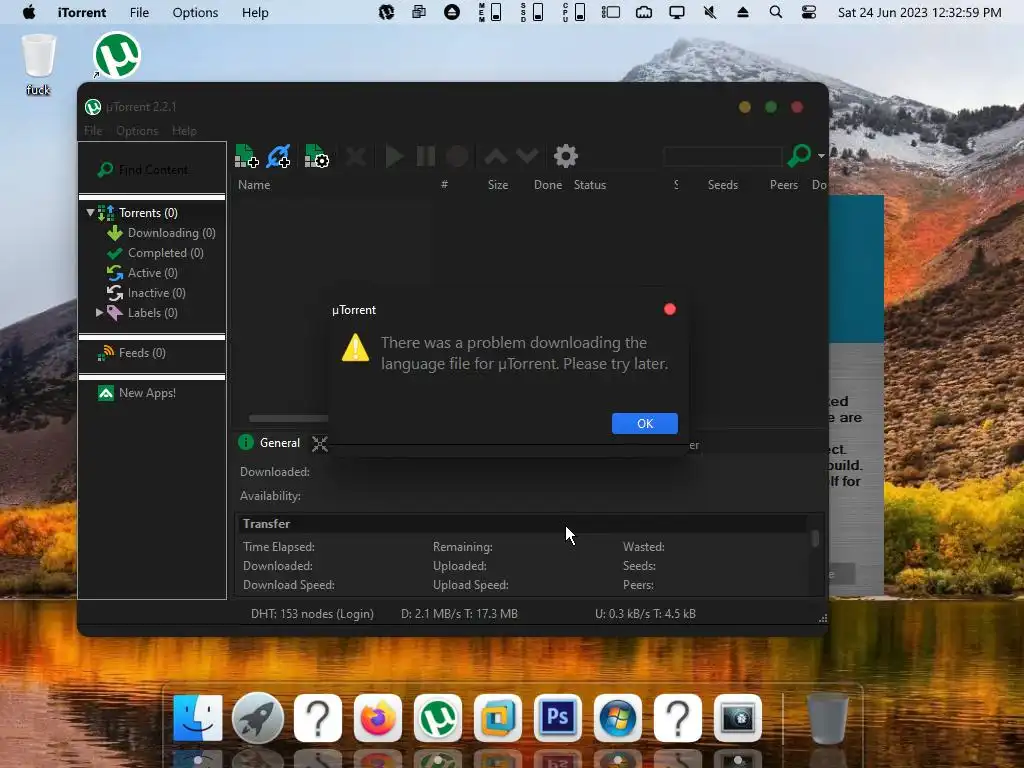Sort by the Size column header

pyautogui.click(x=498, y=185)
